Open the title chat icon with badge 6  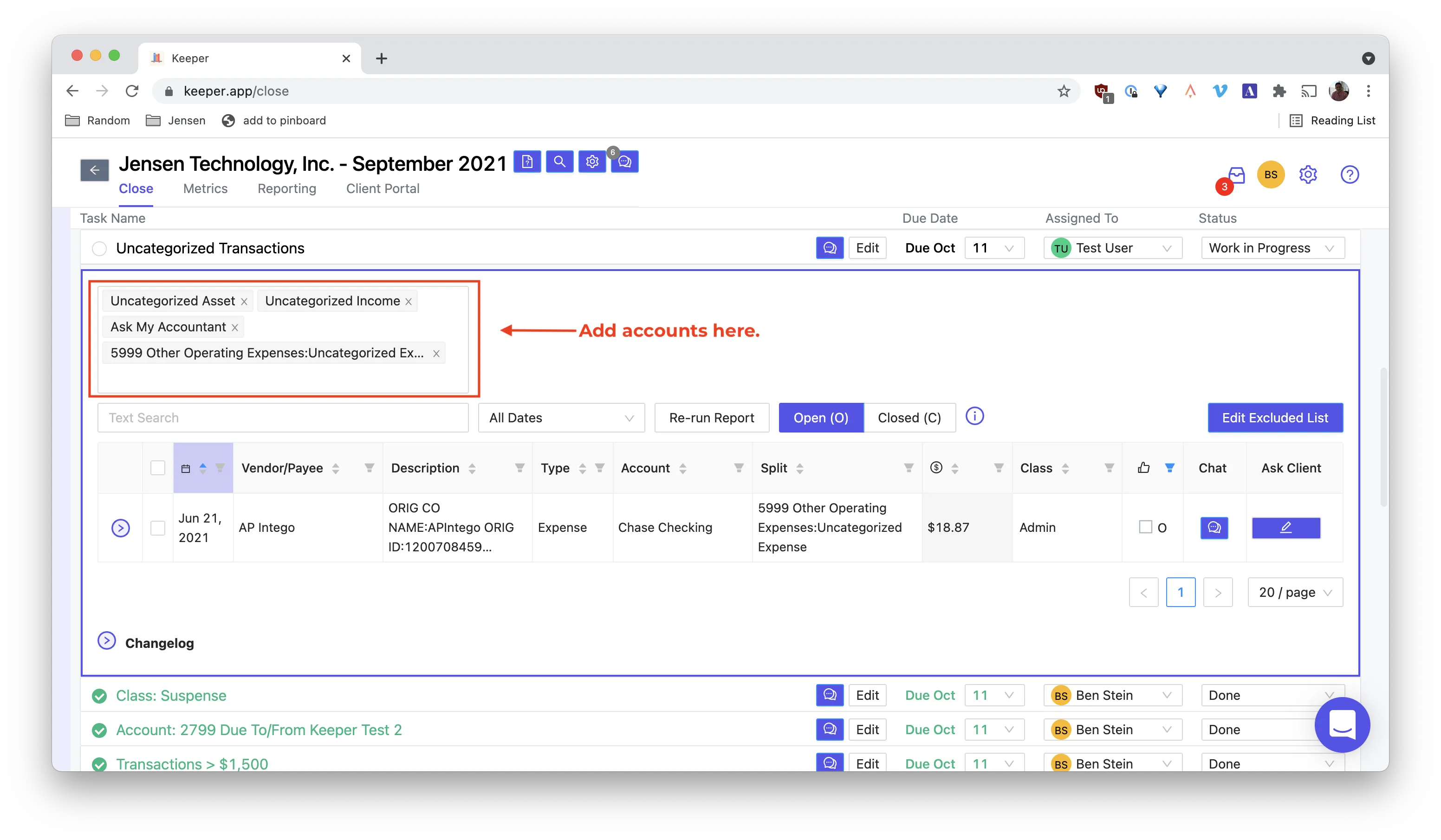tap(624, 162)
